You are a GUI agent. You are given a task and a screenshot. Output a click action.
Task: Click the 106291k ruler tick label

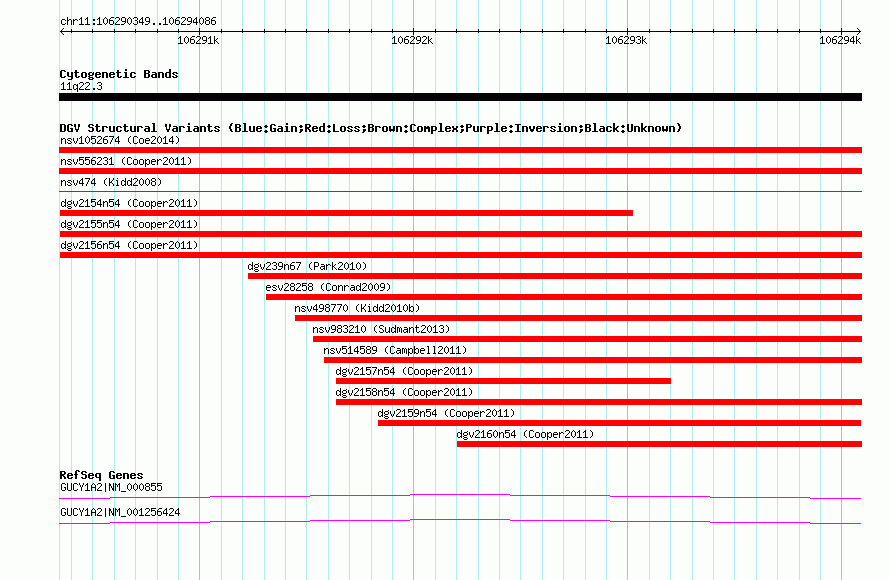198,40
